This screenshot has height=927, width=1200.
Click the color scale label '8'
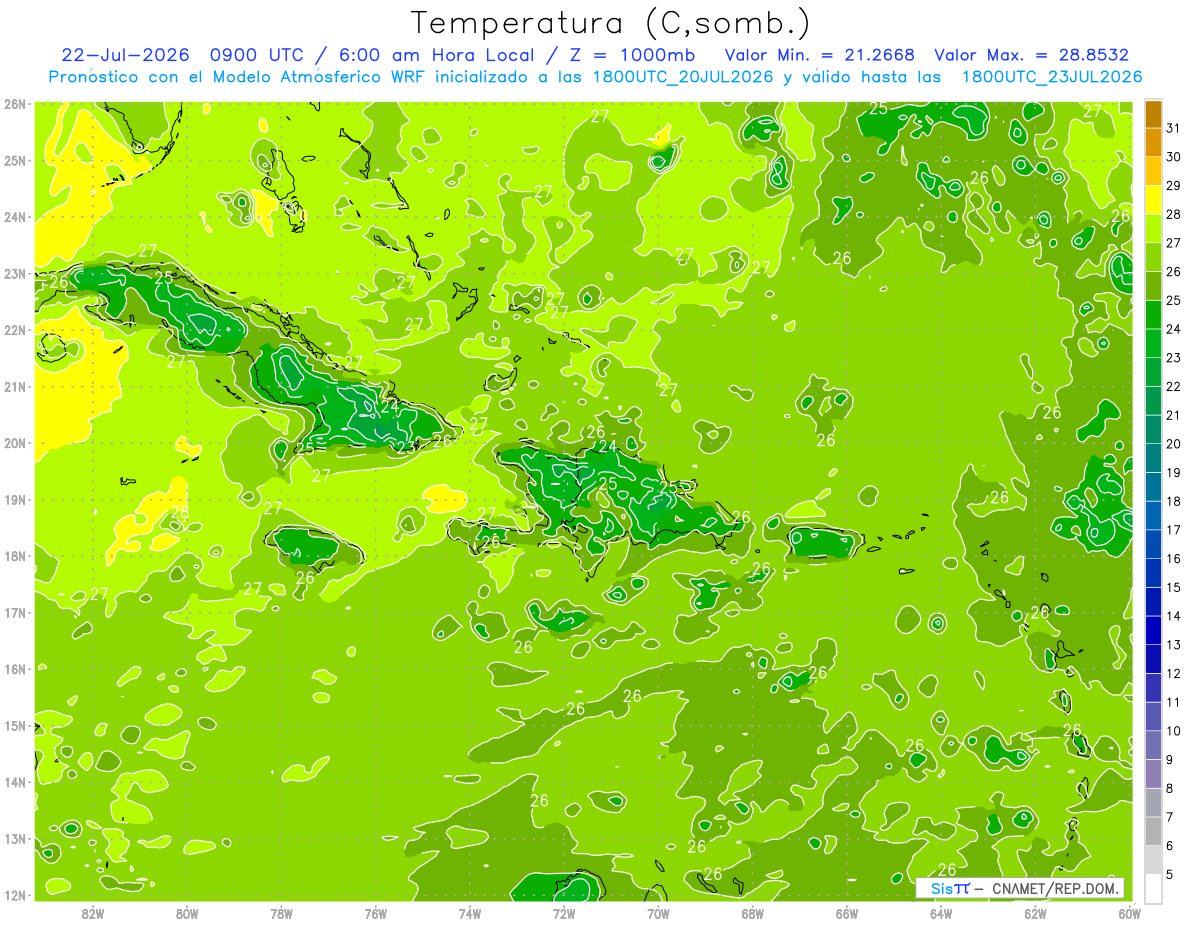pos(1170,788)
